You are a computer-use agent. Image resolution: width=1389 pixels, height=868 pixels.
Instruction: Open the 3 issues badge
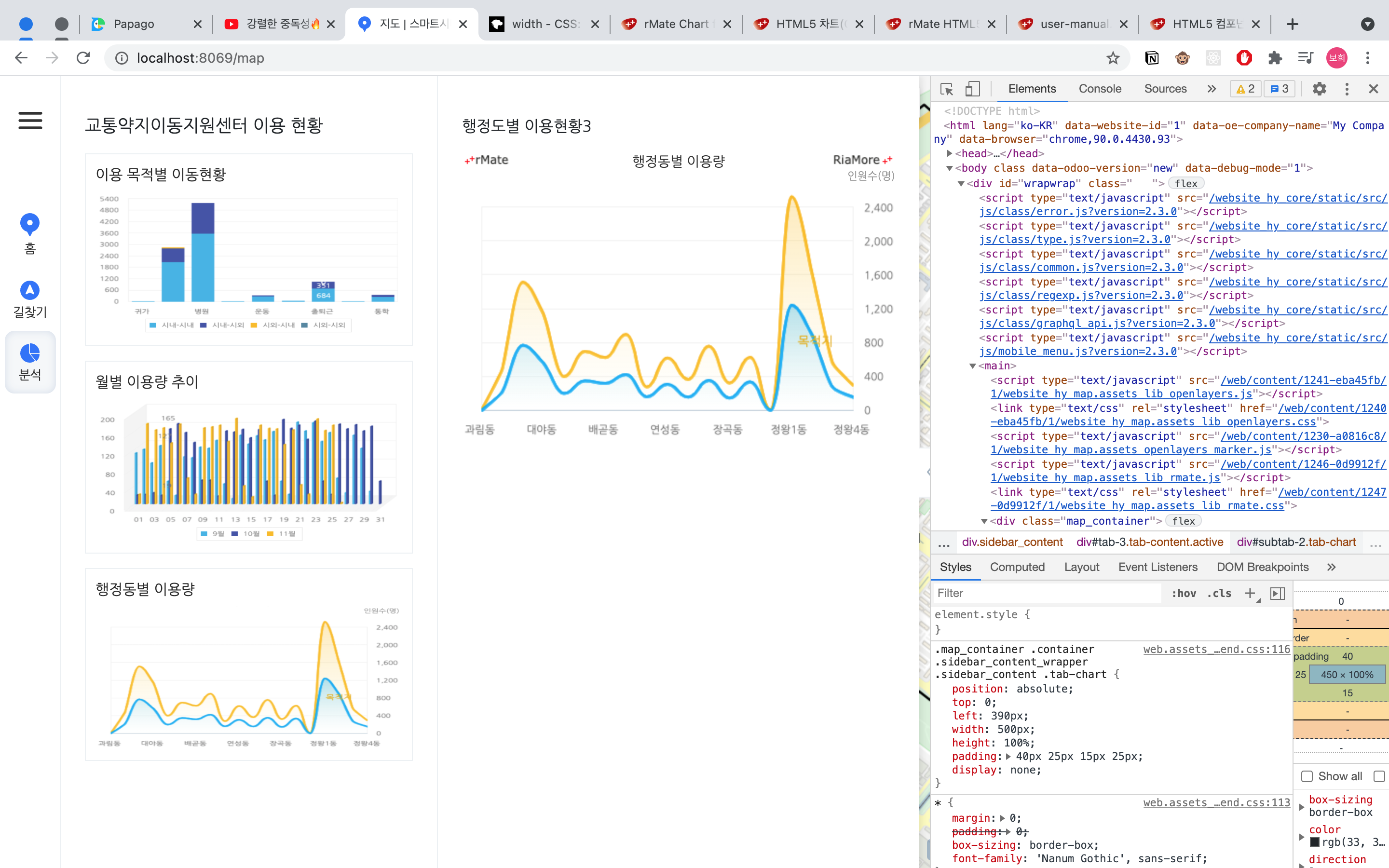point(1280,89)
